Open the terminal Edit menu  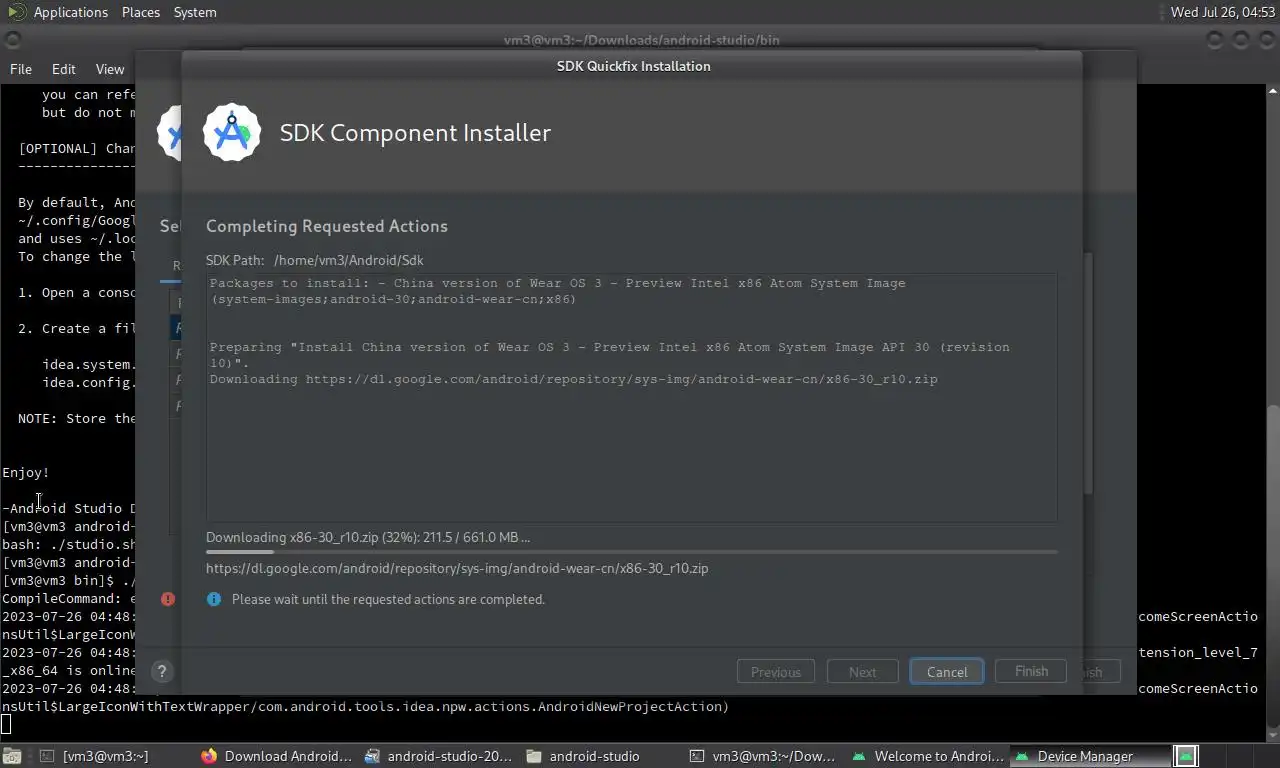click(64, 69)
